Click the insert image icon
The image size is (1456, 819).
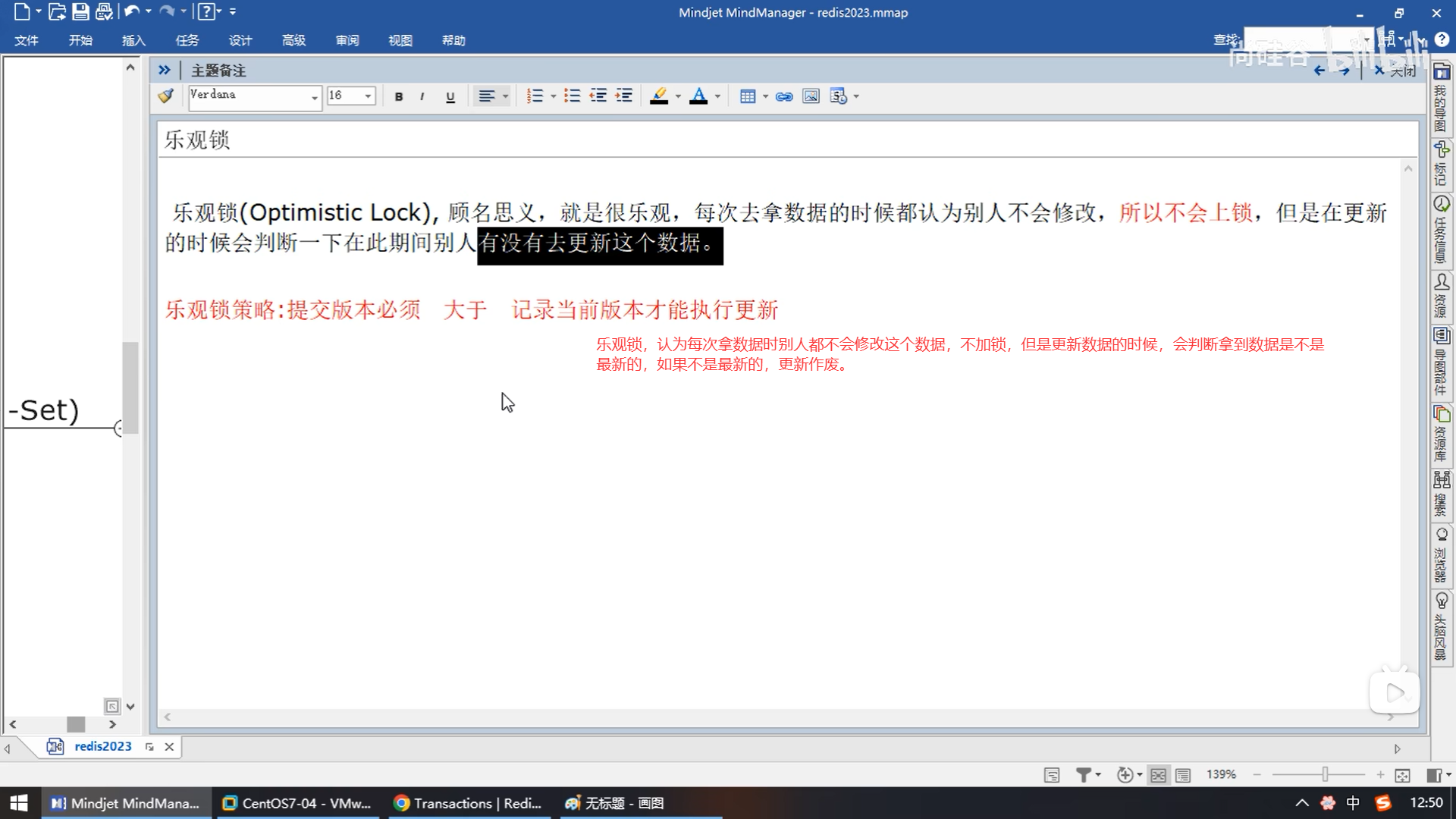(x=811, y=96)
